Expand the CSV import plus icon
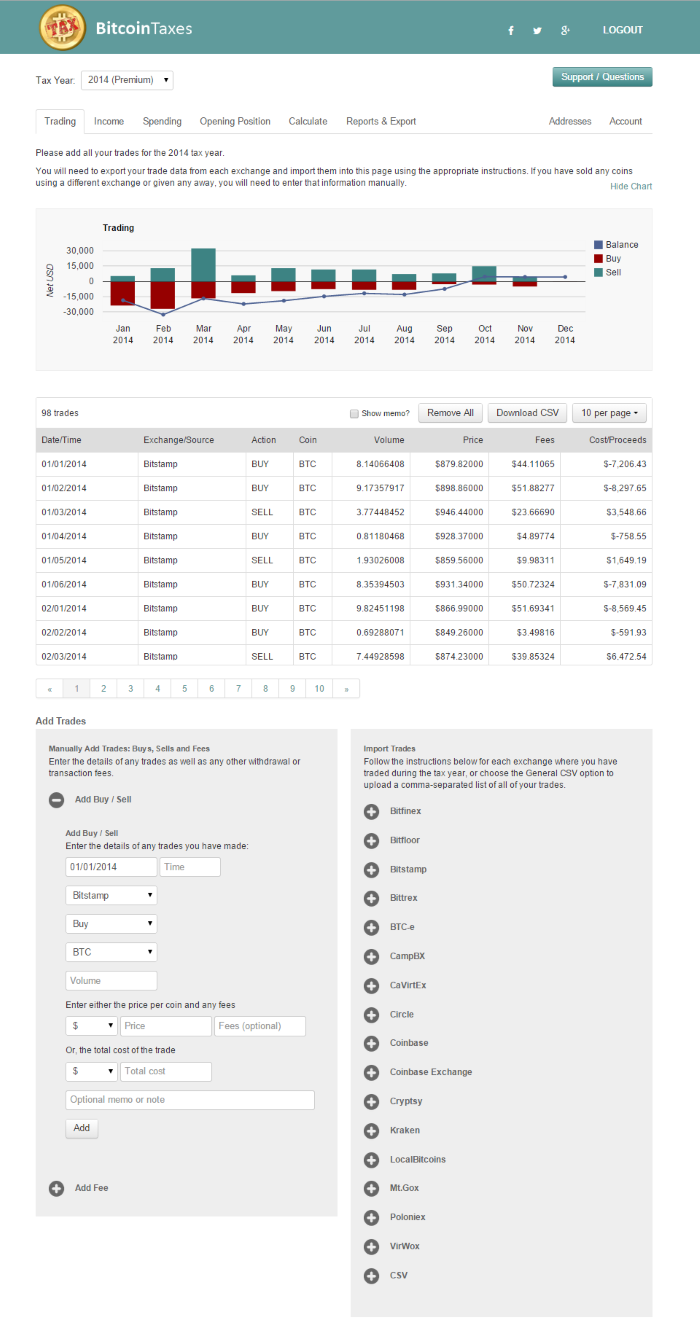The image size is (700, 1323). coord(372,1275)
